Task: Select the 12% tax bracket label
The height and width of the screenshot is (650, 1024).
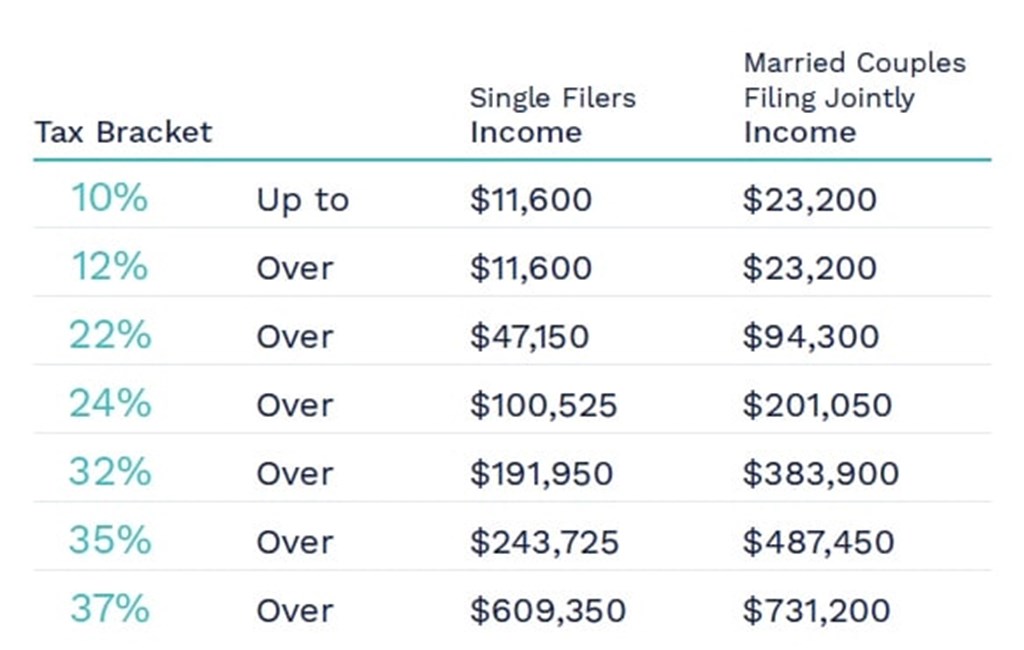Action: tap(109, 267)
